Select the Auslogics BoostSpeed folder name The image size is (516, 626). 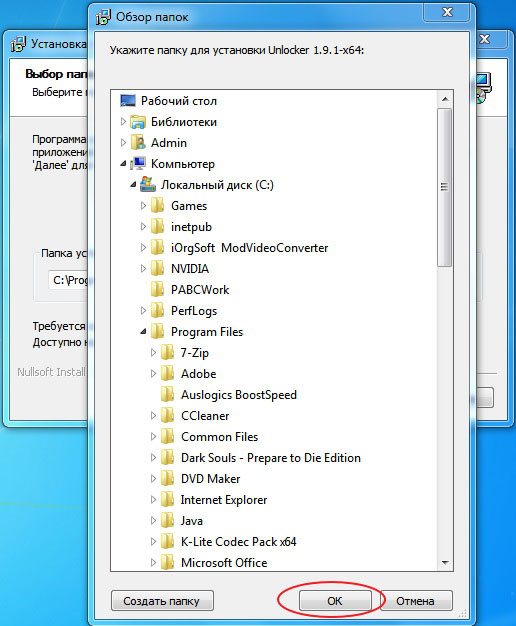pyautogui.click(x=239, y=395)
